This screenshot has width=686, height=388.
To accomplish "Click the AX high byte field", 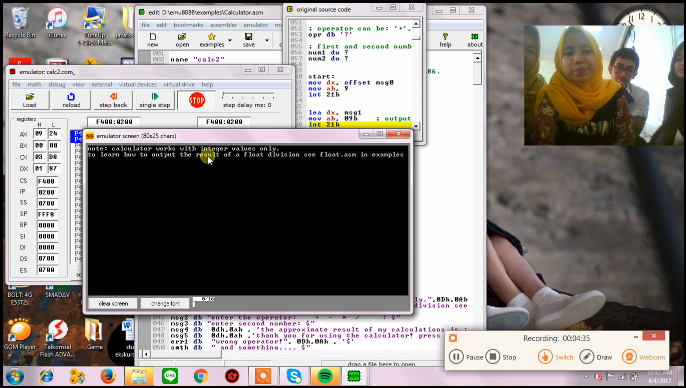I will pos(39,133).
